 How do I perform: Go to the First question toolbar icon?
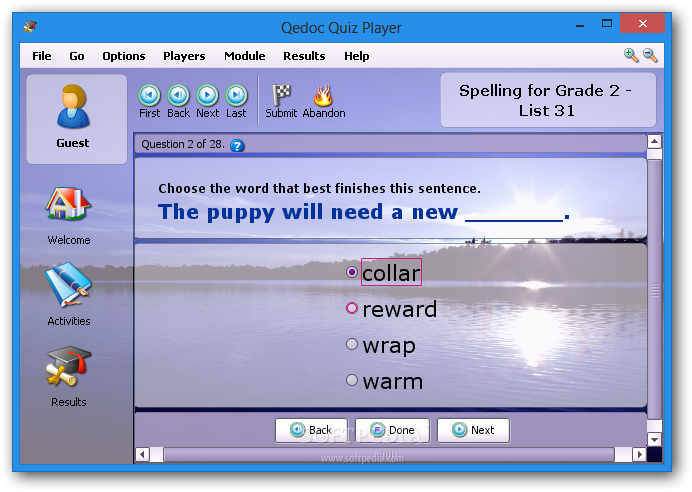pyautogui.click(x=149, y=95)
